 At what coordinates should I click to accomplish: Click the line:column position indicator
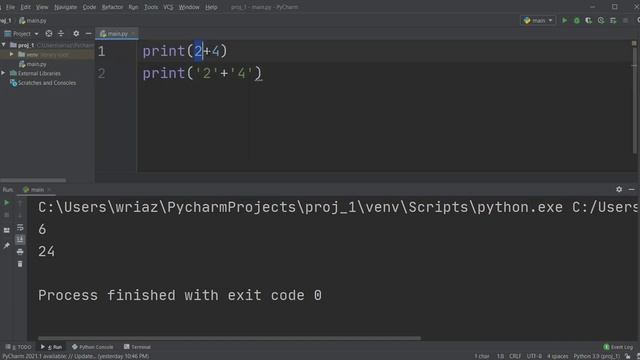click(x=500, y=356)
